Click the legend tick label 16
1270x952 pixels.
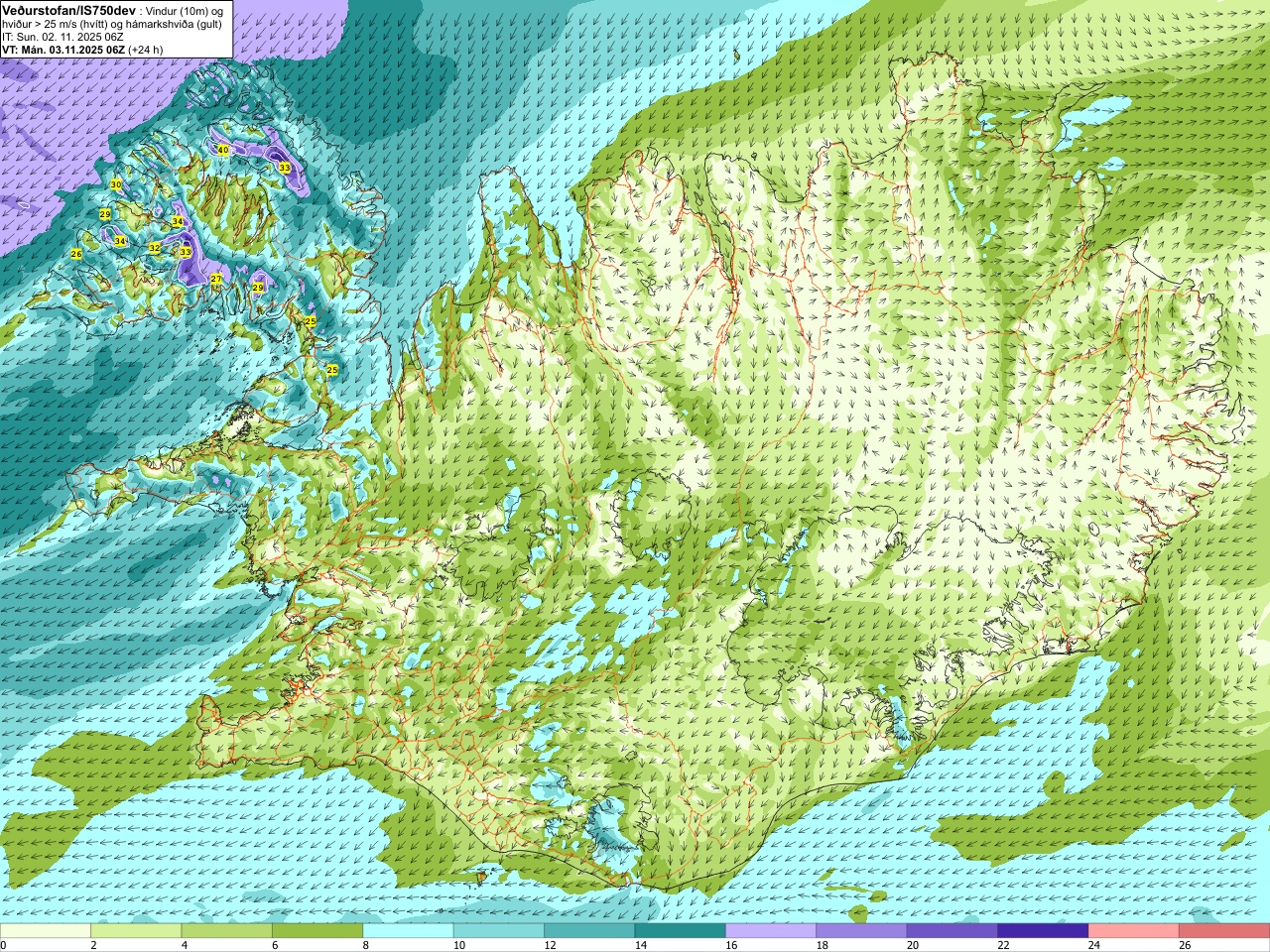pos(731,945)
